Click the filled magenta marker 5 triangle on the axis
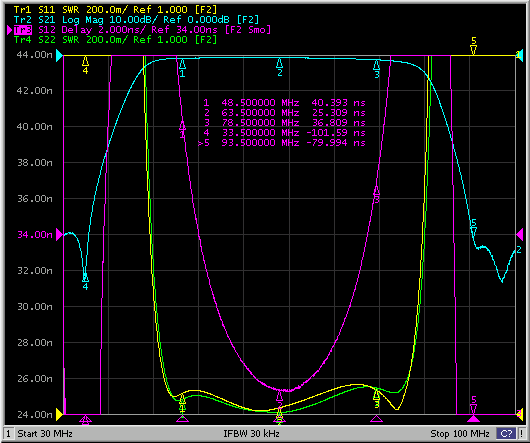 [x=474, y=419]
